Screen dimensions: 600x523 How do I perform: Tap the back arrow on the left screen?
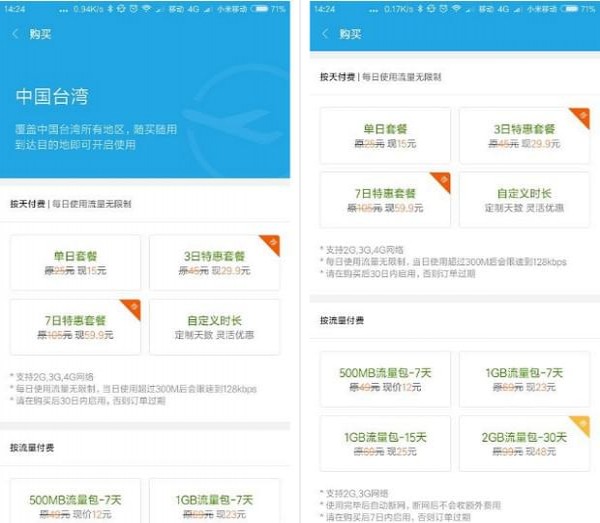pyautogui.click(x=16, y=34)
